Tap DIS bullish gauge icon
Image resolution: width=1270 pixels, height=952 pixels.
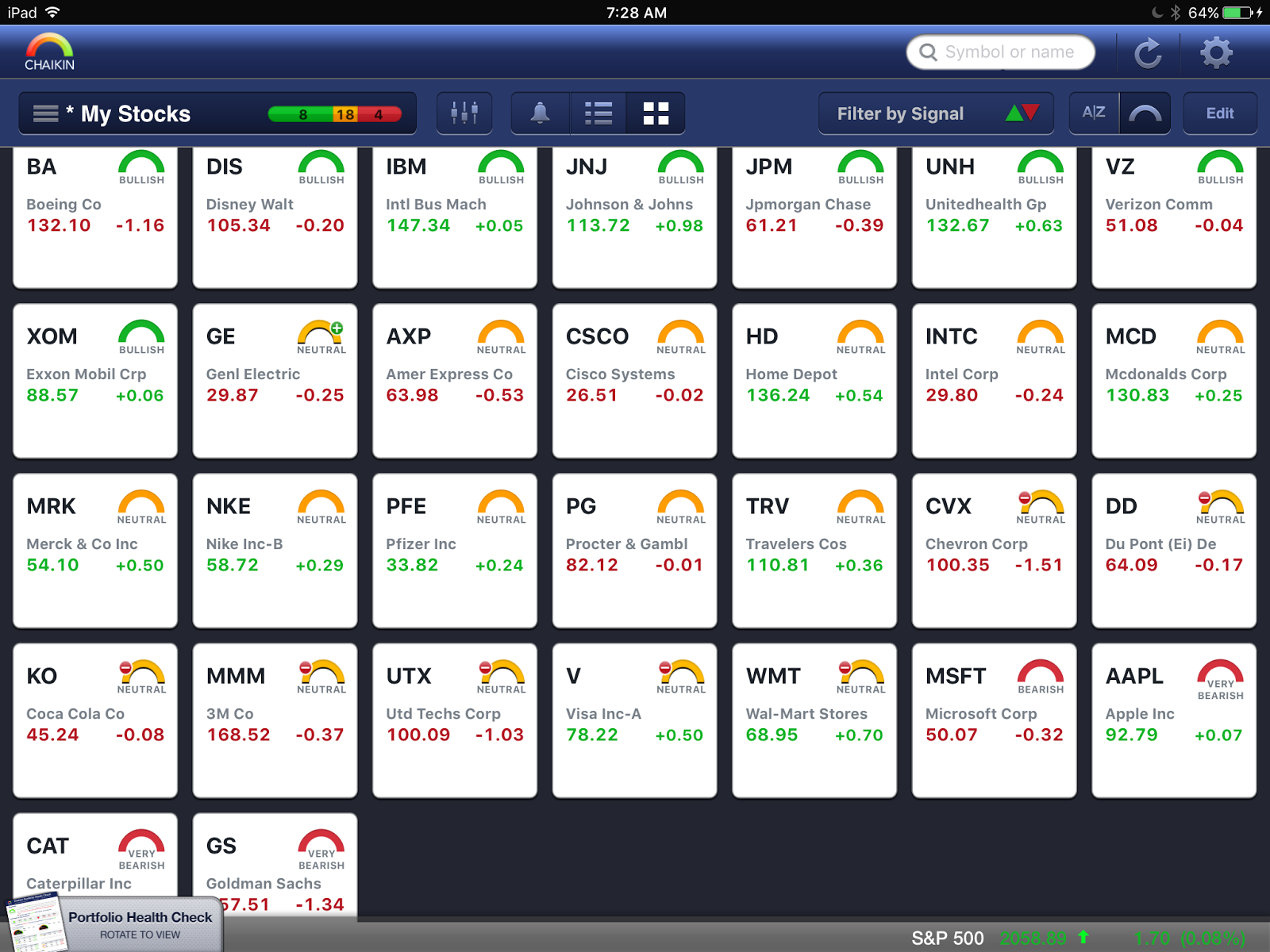[x=321, y=167]
